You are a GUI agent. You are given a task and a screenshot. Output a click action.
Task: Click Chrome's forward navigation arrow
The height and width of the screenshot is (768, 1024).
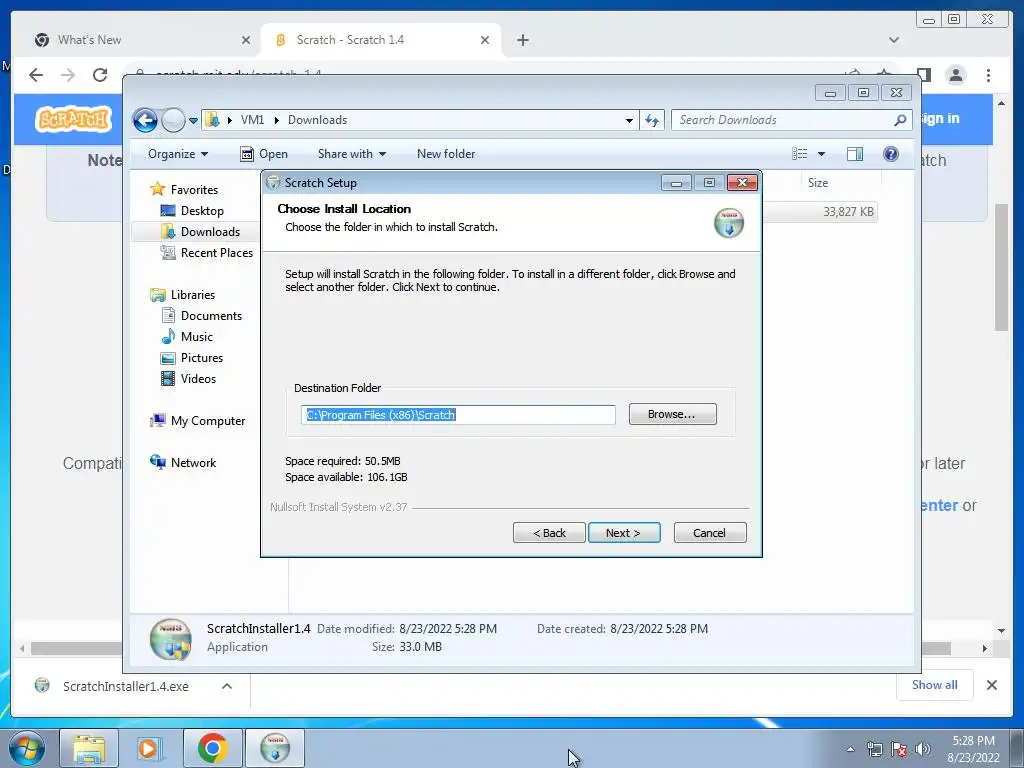[x=68, y=75]
